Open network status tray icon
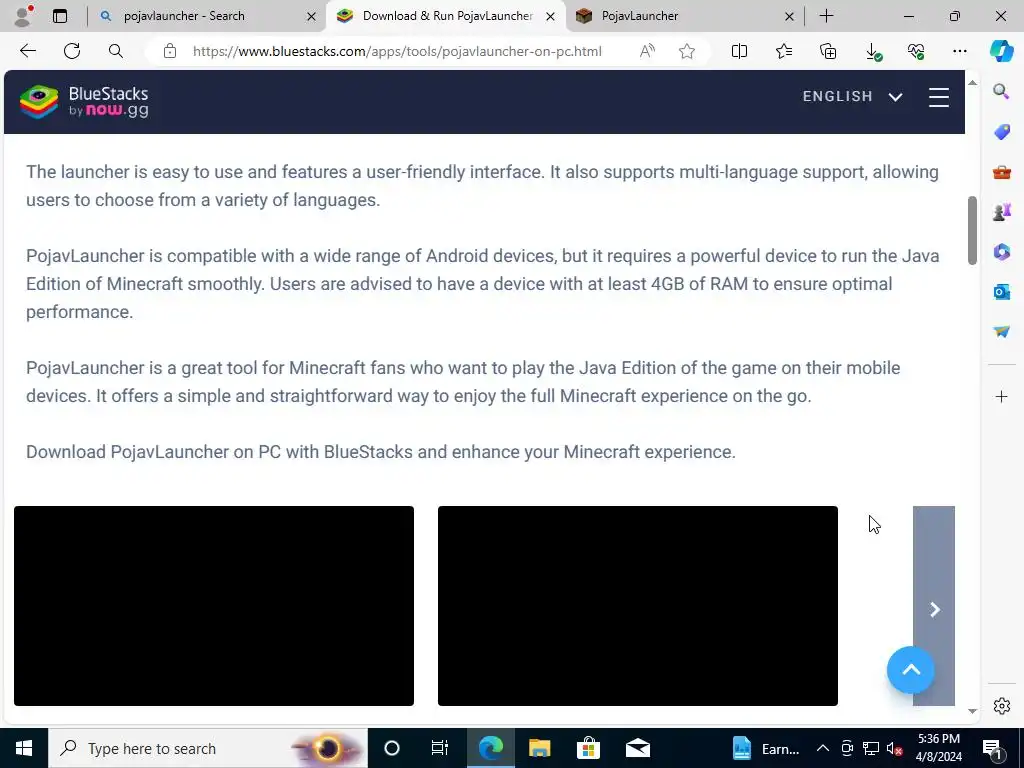Image resolution: width=1024 pixels, height=768 pixels. (871, 748)
